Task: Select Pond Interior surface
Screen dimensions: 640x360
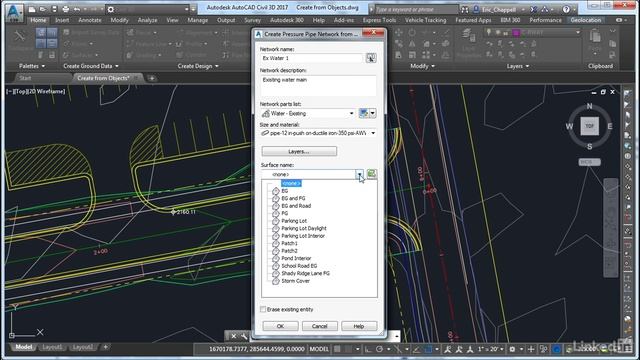Action: click(296, 258)
